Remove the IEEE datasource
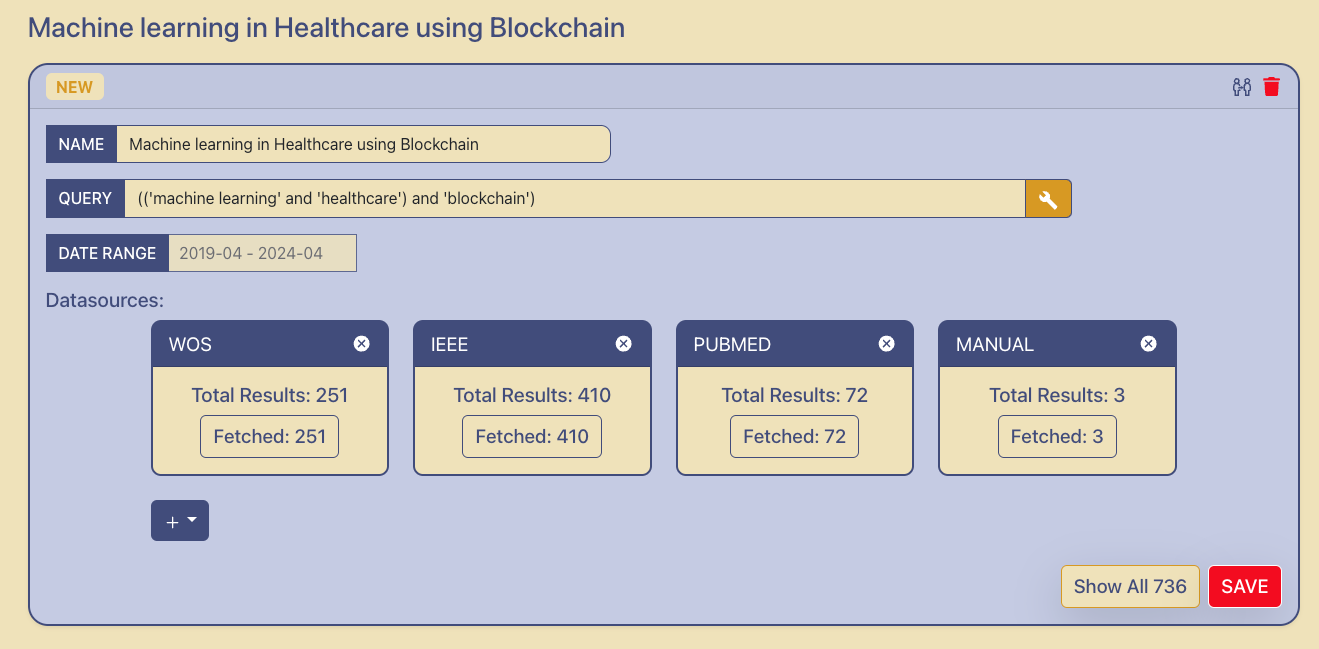Image resolution: width=1319 pixels, height=649 pixels. [x=623, y=344]
